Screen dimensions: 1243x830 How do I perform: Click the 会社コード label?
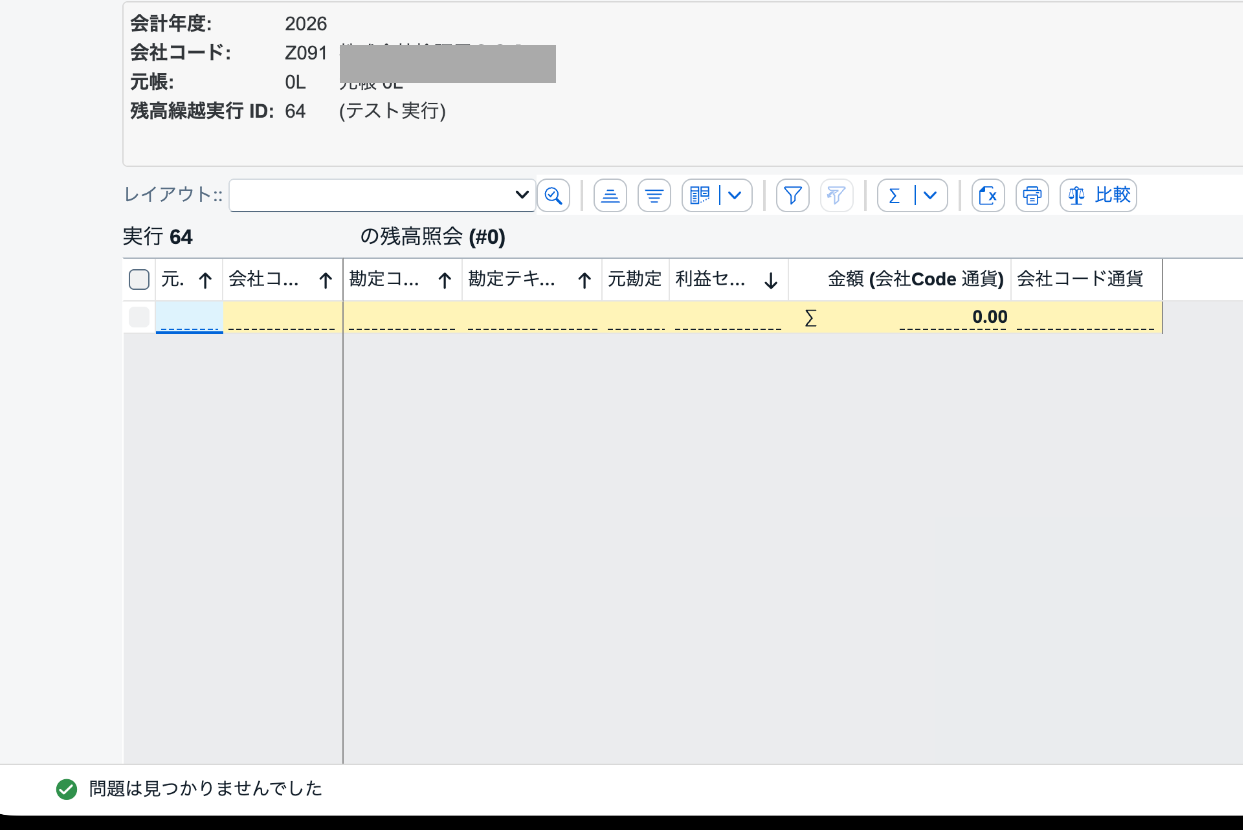point(181,53)
